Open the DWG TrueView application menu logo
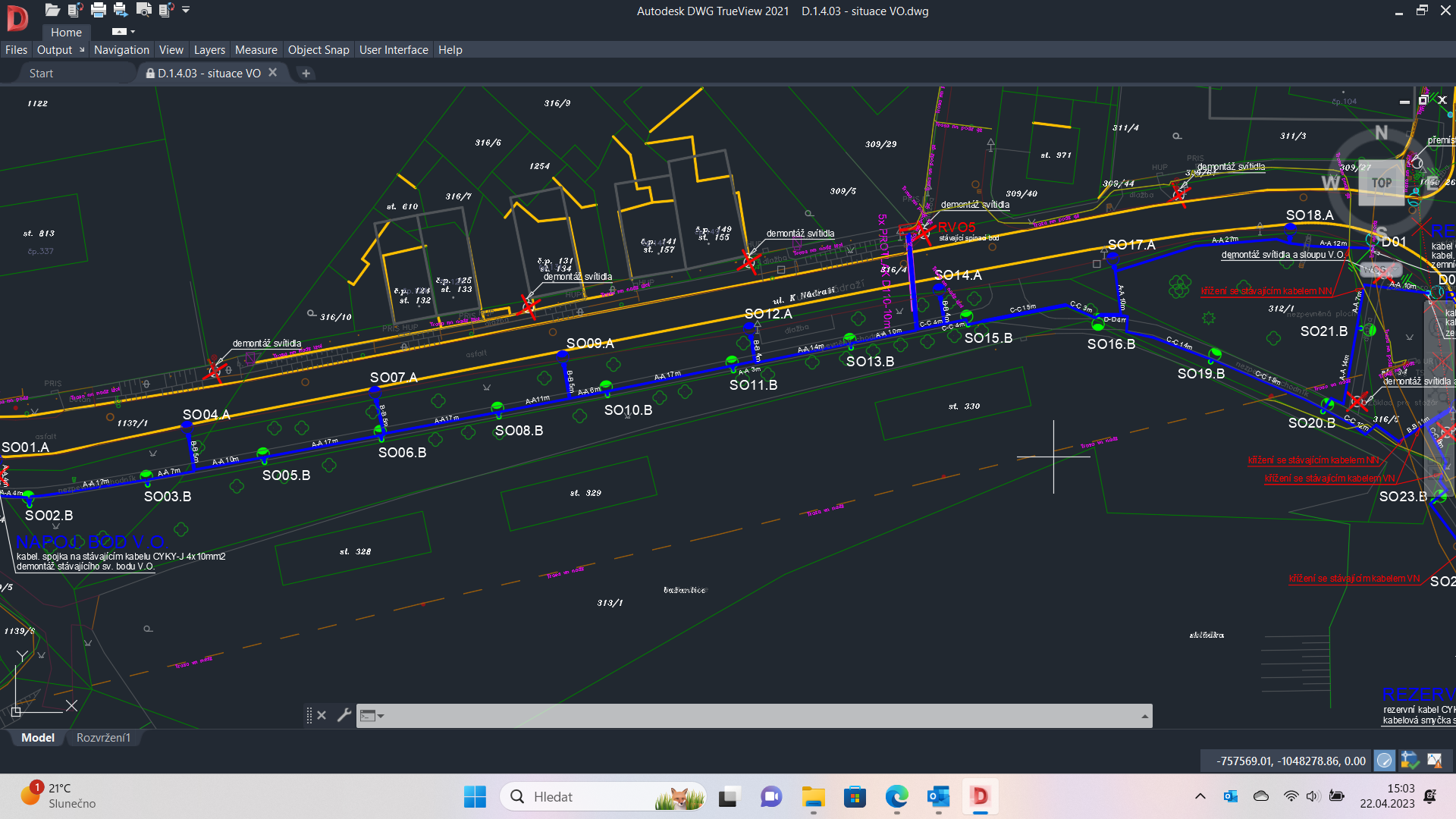 17,18
